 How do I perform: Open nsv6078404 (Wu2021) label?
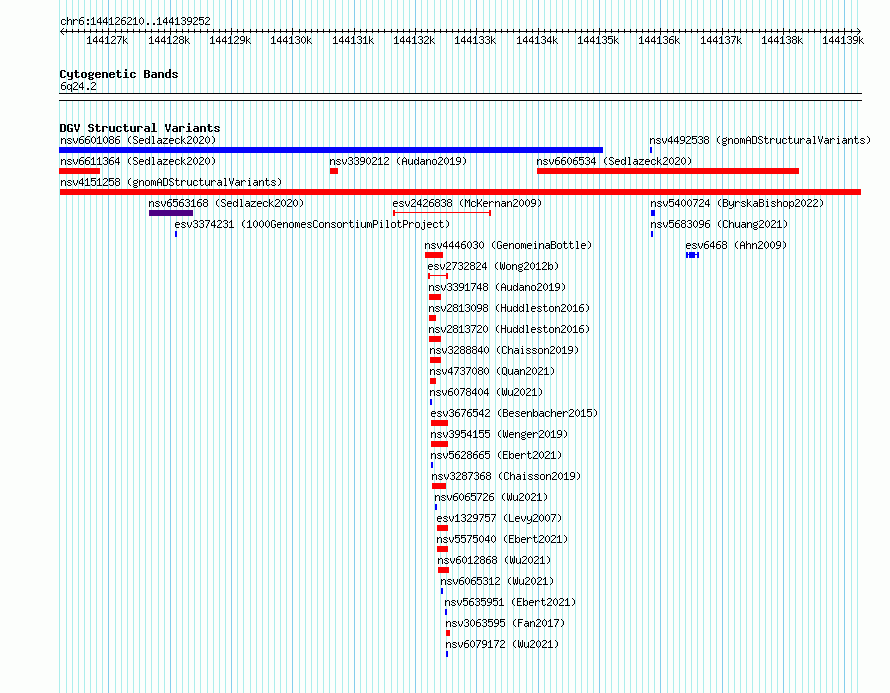[486, 392]
